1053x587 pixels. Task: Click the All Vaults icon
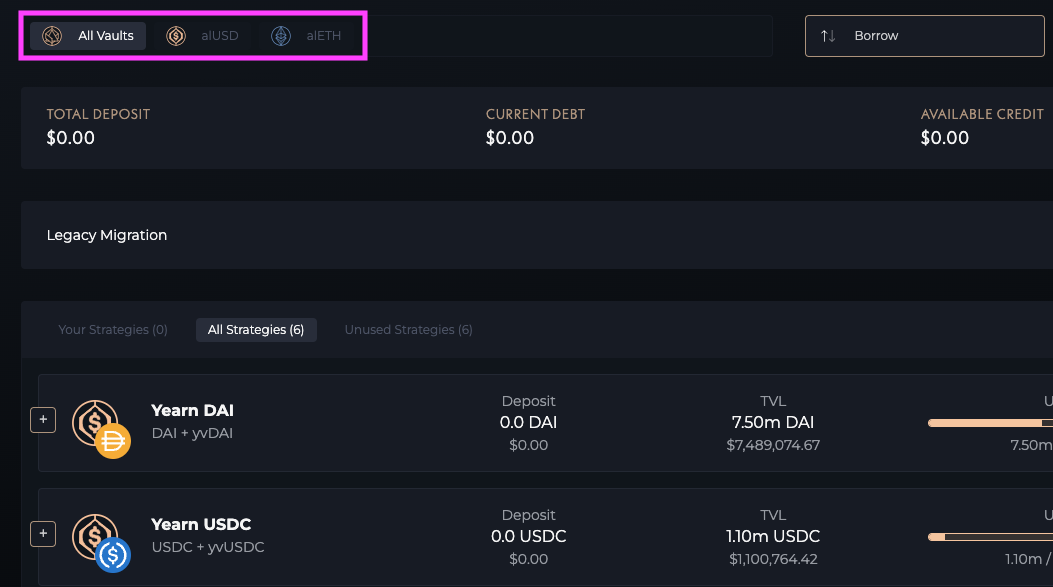53,36
